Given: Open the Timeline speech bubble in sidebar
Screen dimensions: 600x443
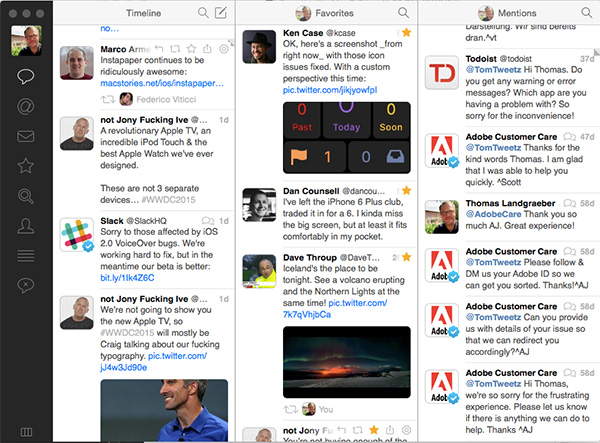Looking at the screenshot, I should point(26,77).
